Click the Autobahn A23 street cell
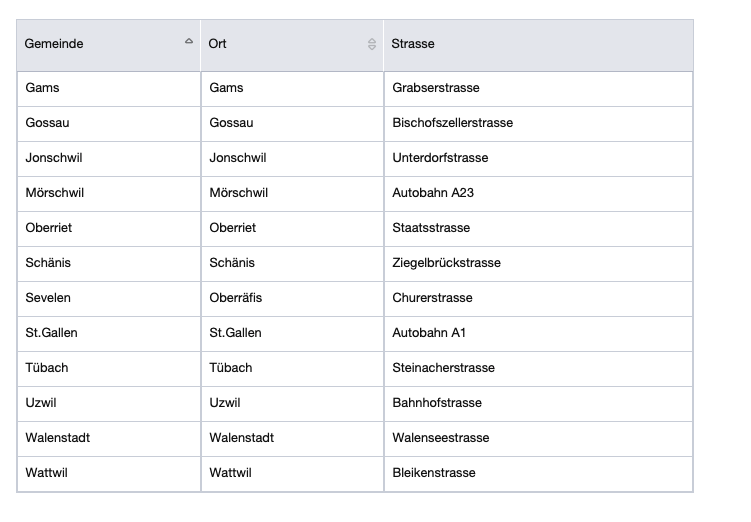 click(x=433, y=193)
